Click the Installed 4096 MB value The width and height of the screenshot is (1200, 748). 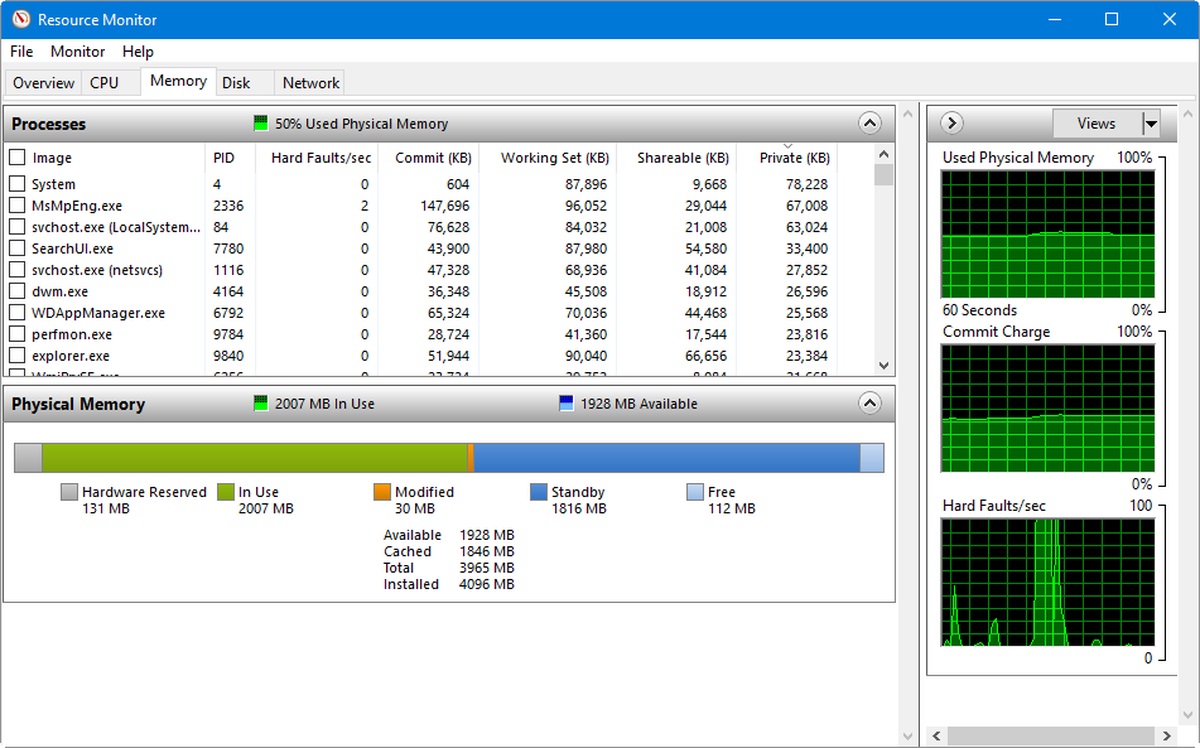click(487, 584)
